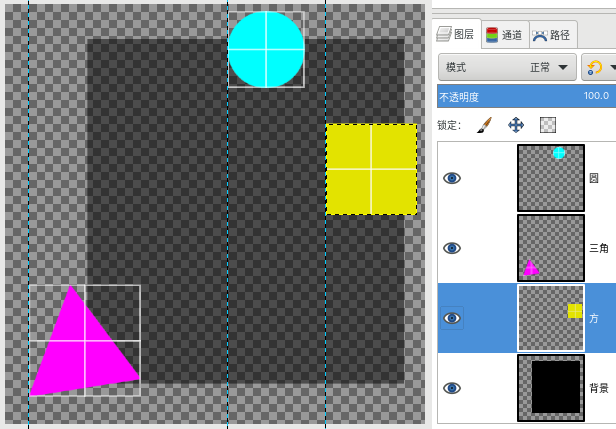Hide the 圆 layer with its eye icon
616x429 pixels.
point(452,178)
